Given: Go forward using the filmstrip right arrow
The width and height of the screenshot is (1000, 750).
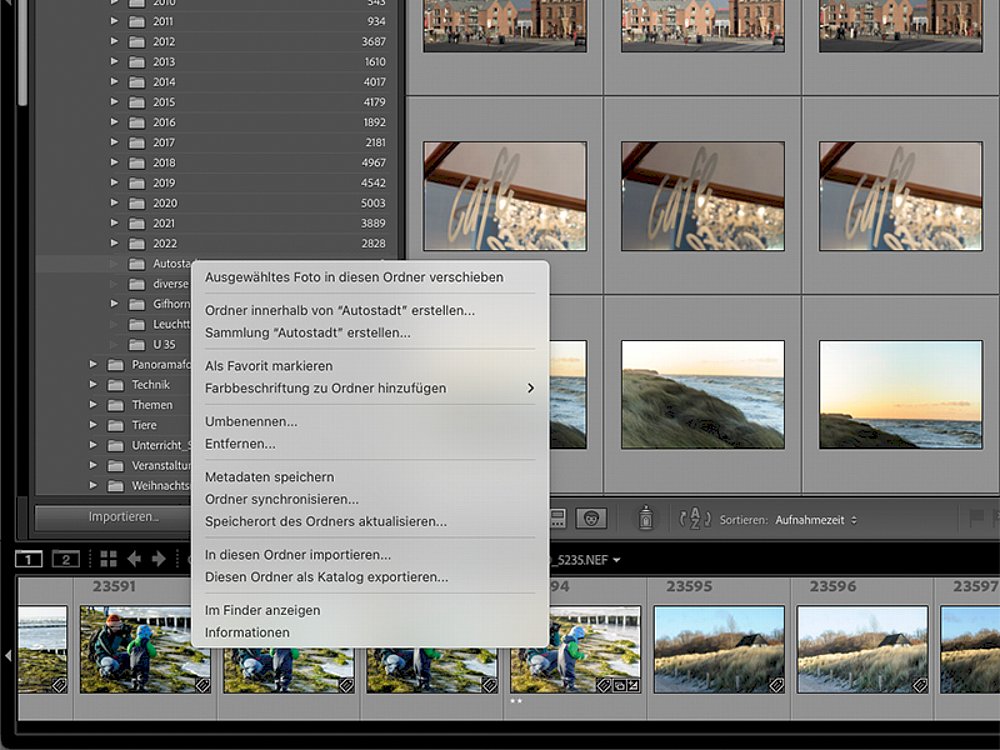Looking at the screenshot, I should point(159,559).
